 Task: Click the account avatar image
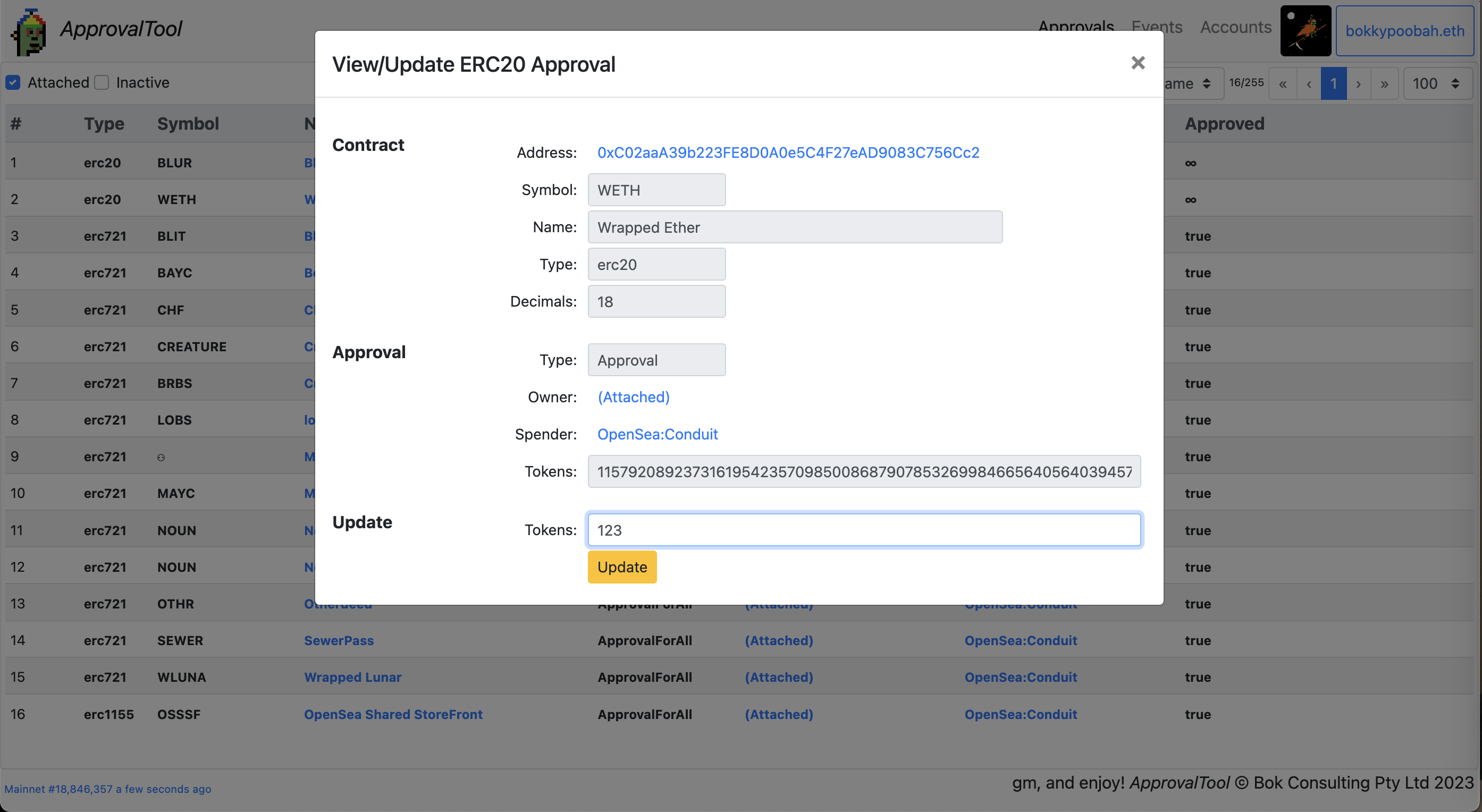1305,30
